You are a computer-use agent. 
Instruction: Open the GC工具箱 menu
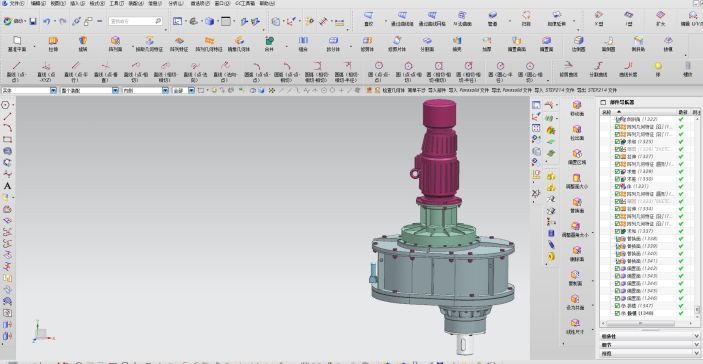pyautogui.click(x=245, y=3)
